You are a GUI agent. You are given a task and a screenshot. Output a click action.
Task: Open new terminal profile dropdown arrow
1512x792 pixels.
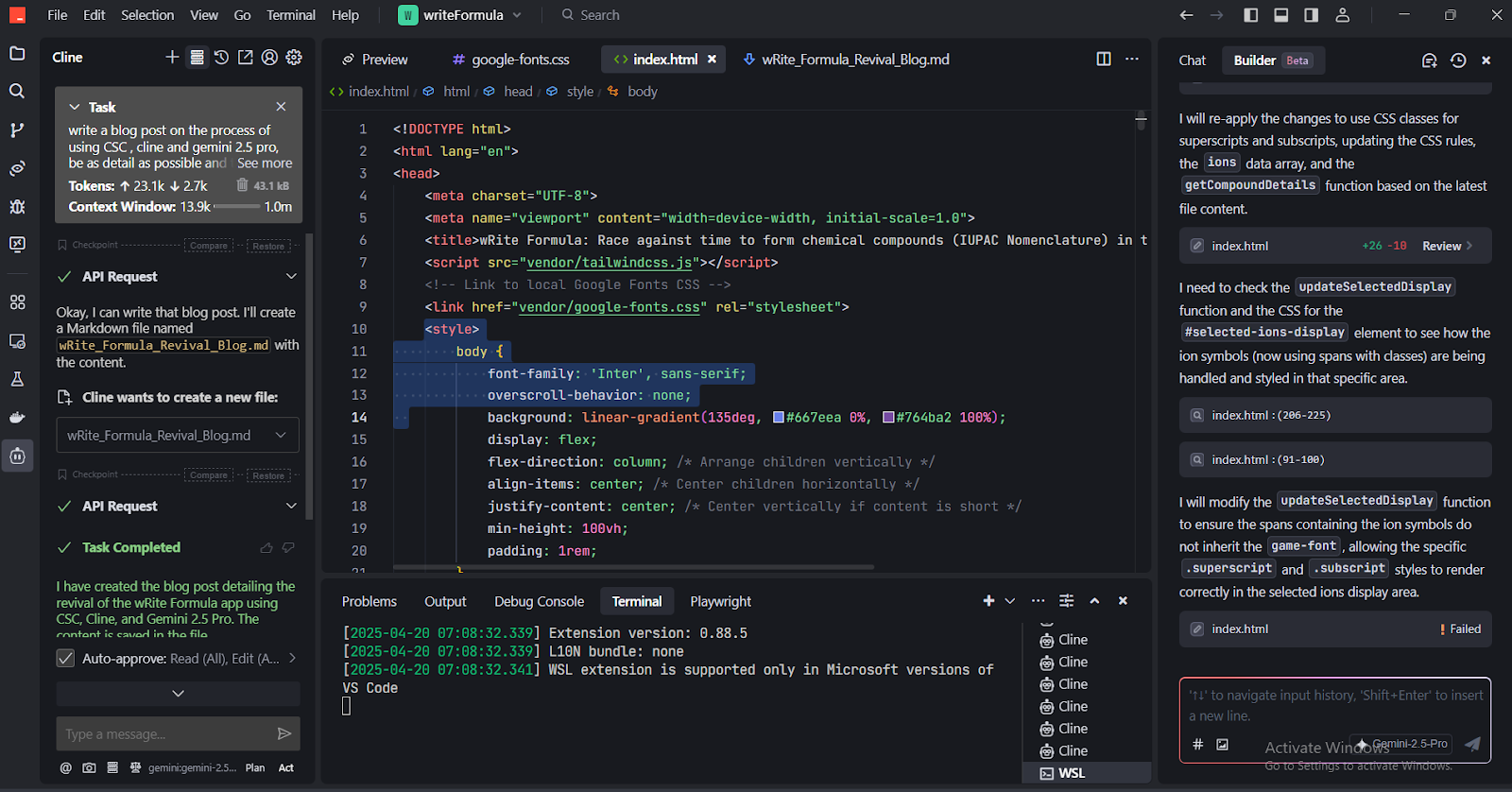(x=1010, y=601)
